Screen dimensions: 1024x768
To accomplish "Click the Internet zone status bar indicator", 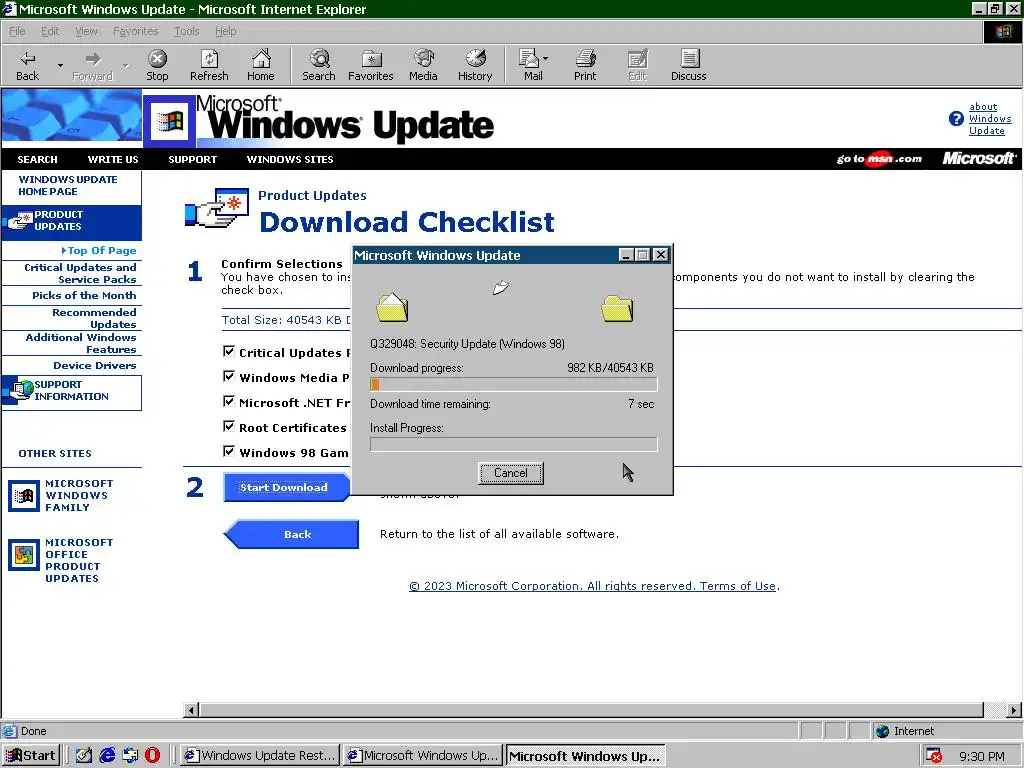I will coord(906,731).
